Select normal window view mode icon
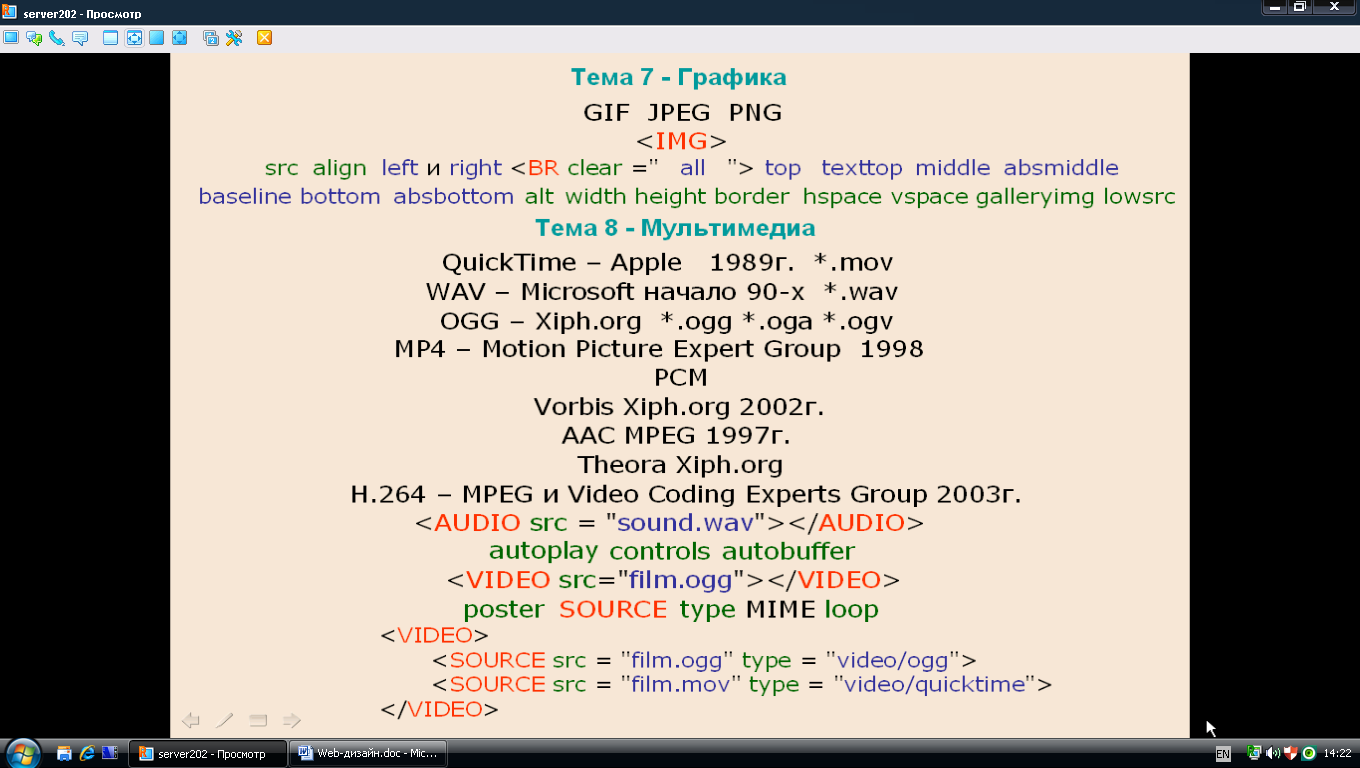The width and height of the screenshot is (1360, 768). (111, 38)
